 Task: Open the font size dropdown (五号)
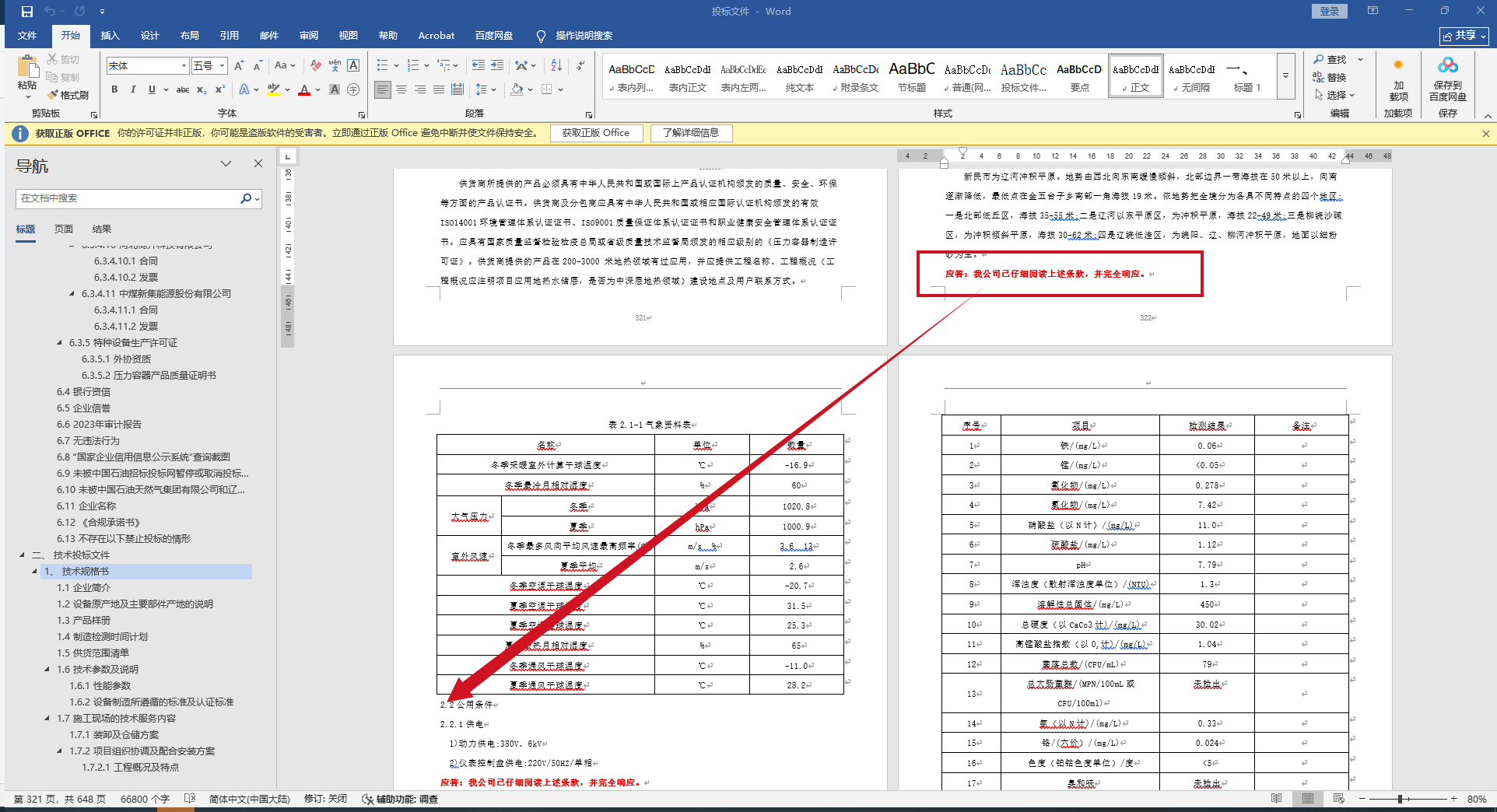click(222, 66)
